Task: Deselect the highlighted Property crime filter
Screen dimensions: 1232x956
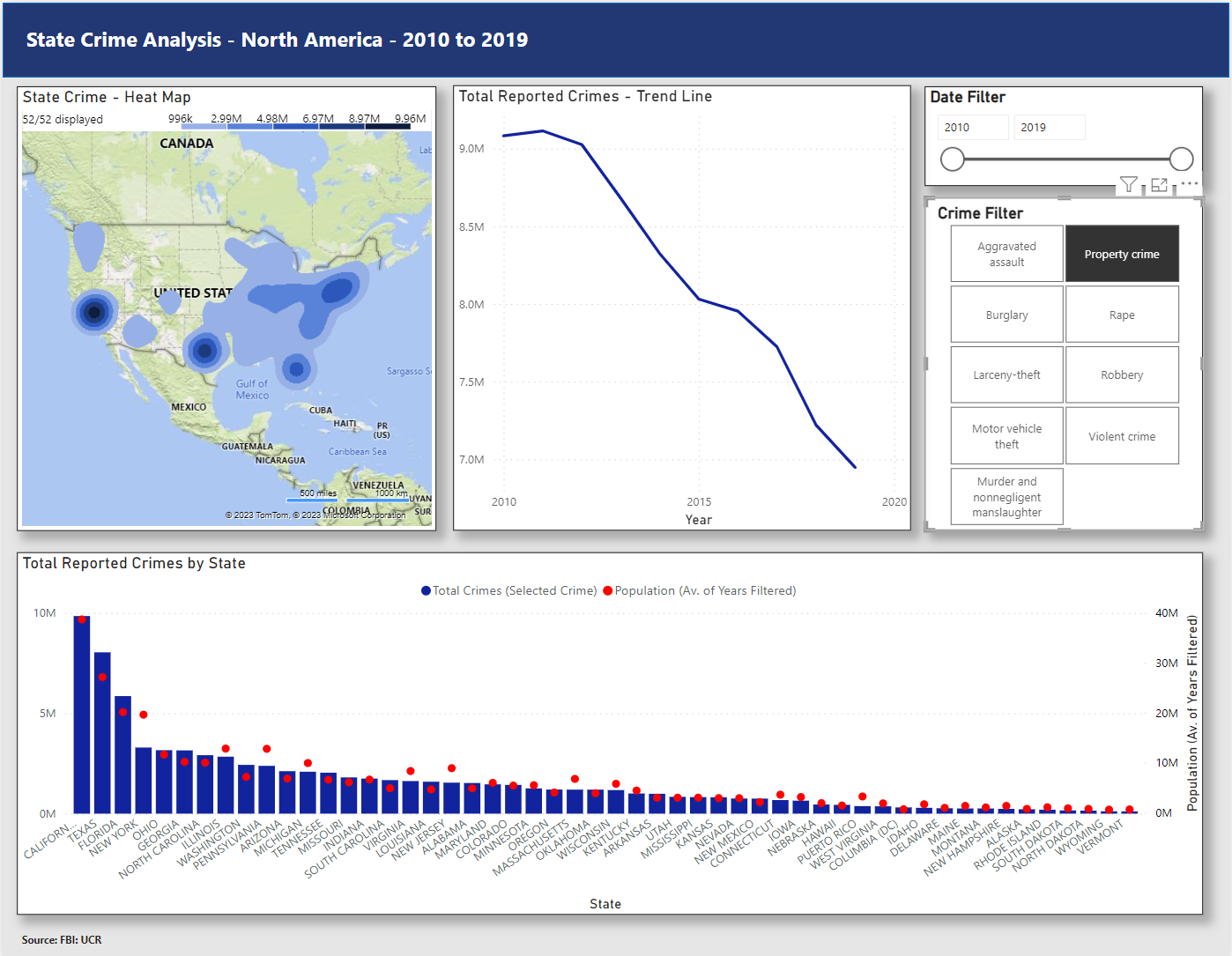Action: click(1122, 253)
